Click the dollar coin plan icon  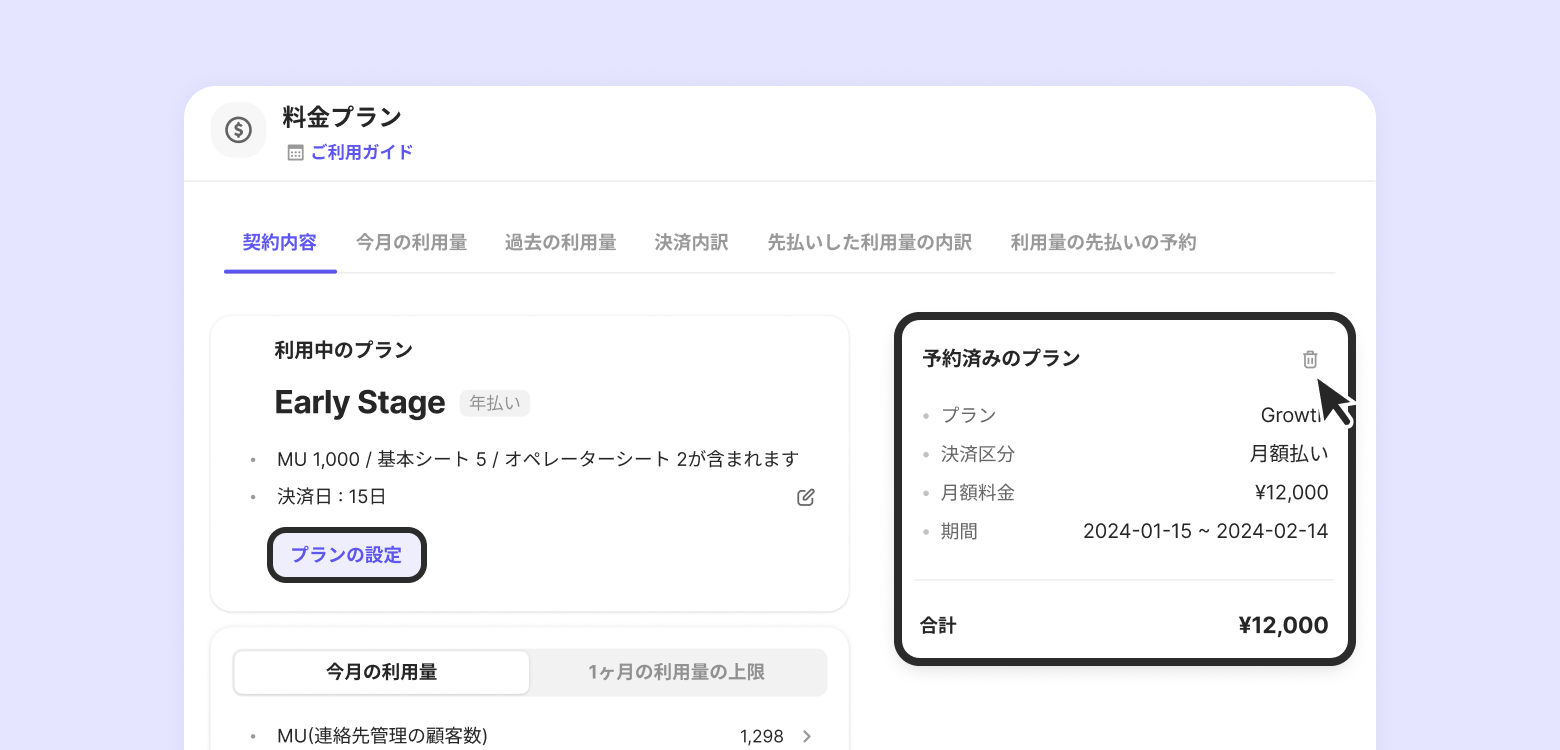238,130
